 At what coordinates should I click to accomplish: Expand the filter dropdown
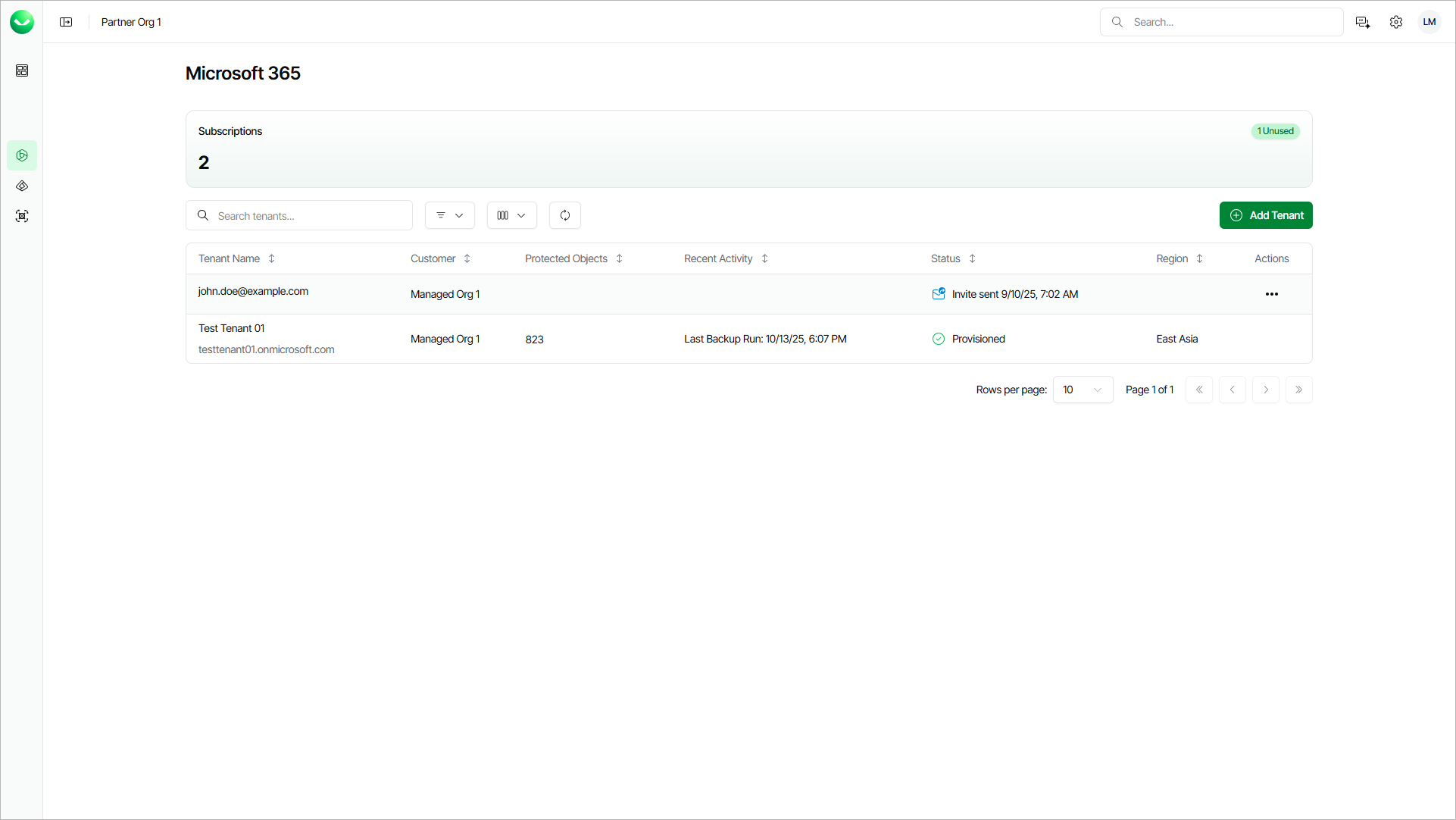point(449,215)
